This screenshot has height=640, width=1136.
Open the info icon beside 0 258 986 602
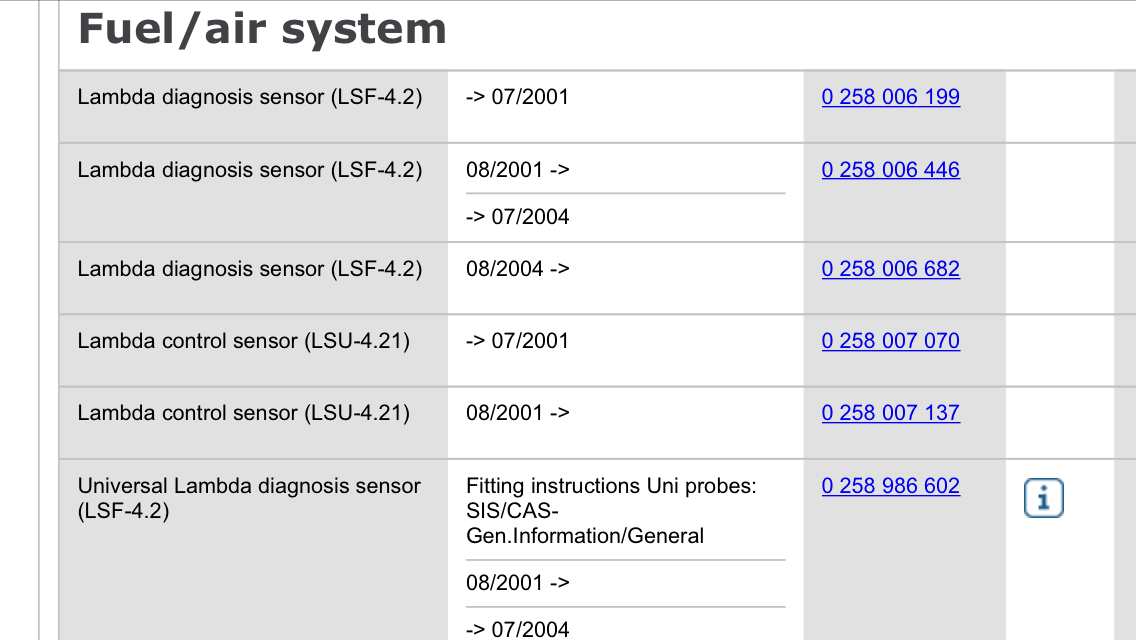tap(1043, 498)
